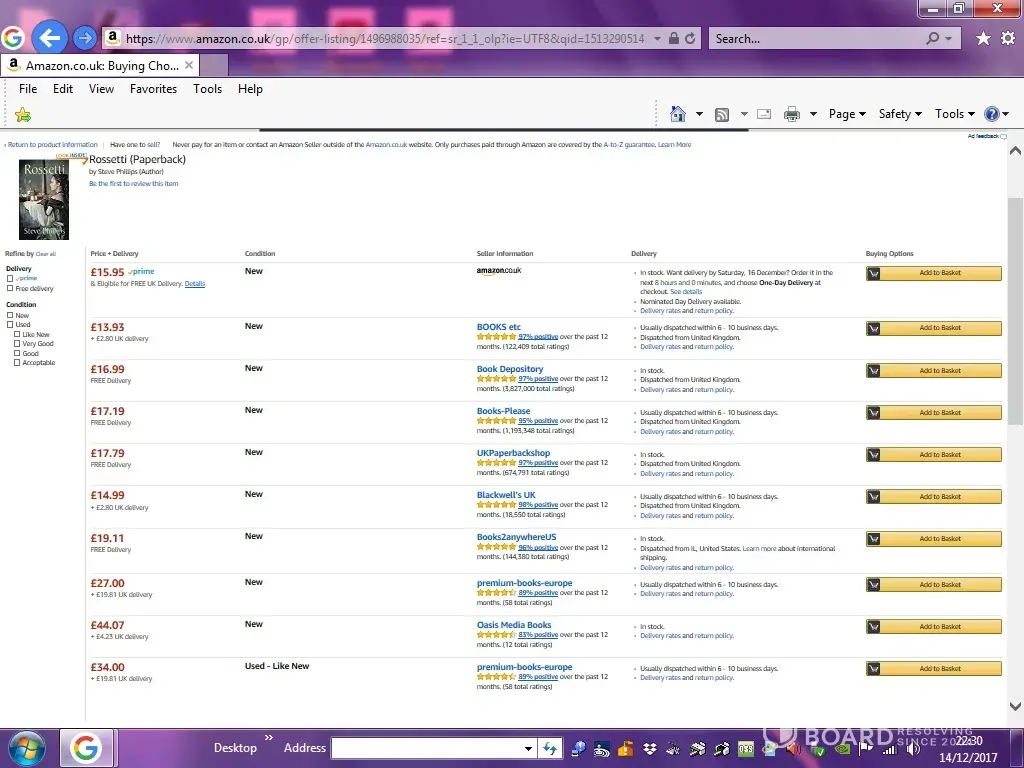
Task: Open the settings gear icon
Action: tap(1005, 38)
